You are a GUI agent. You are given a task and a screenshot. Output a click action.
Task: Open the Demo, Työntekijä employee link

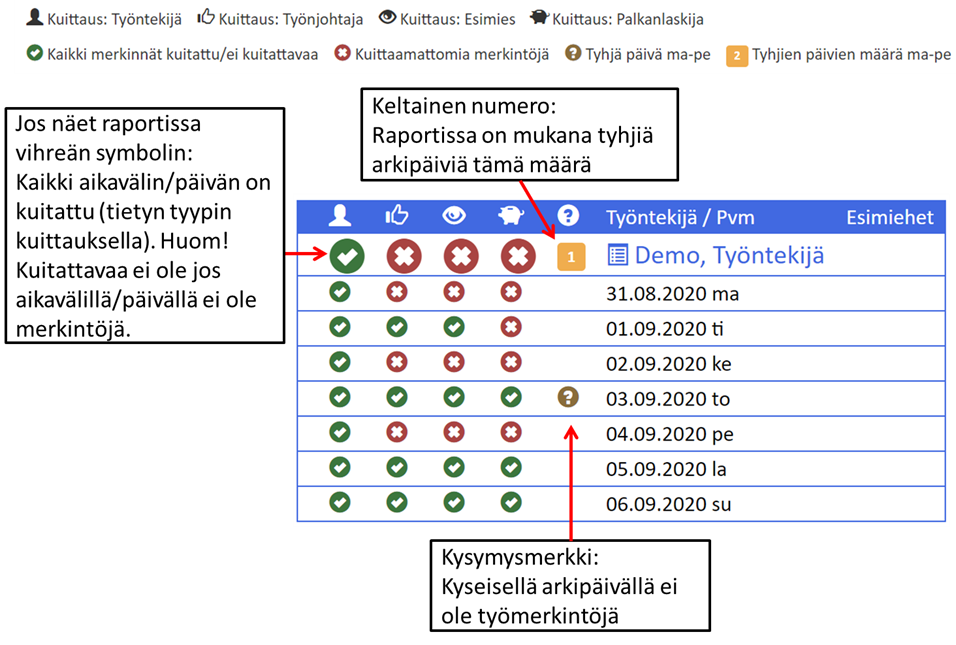(729, 256)
